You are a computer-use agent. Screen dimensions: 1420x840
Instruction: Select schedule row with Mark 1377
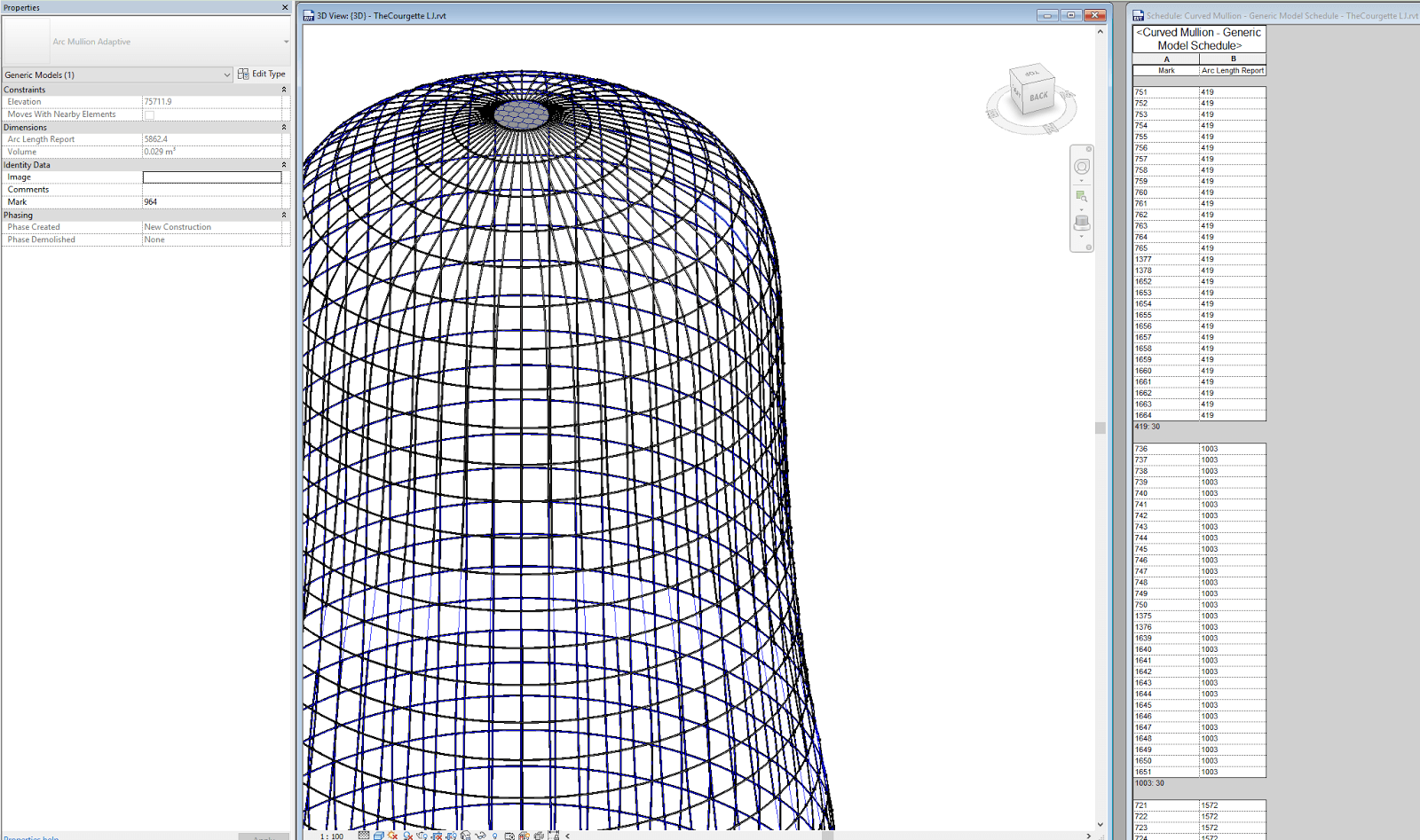coord(1199,259)
